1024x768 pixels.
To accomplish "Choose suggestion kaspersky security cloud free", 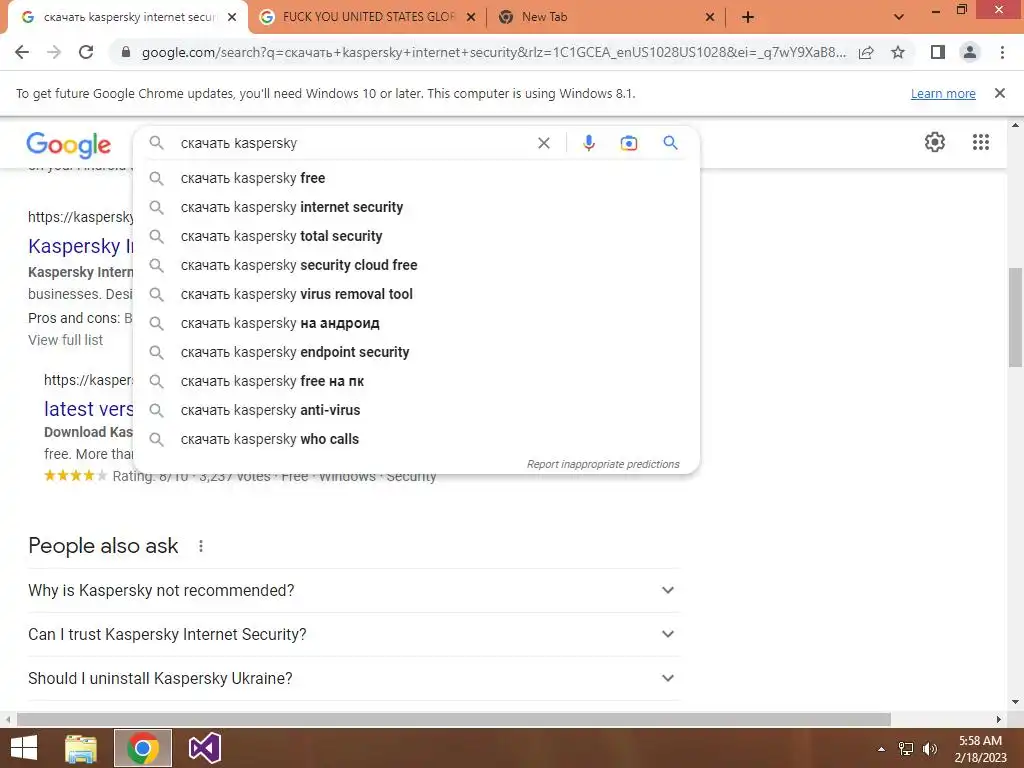I will [416, 265].
